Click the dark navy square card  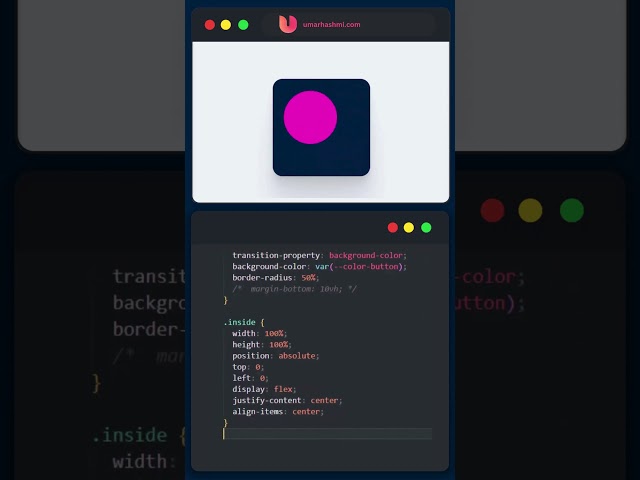321,127
